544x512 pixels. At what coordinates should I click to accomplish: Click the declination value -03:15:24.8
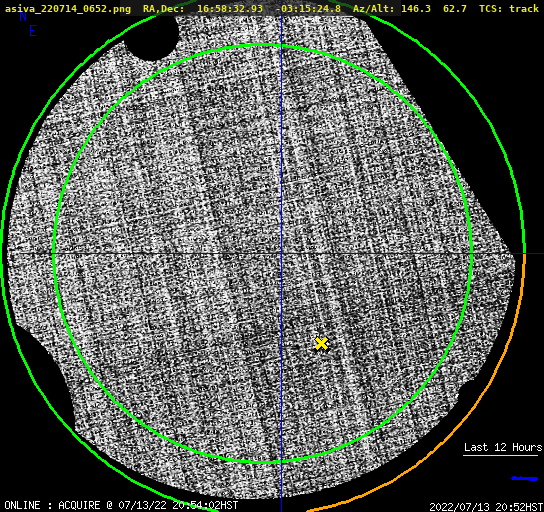[308, 8]
